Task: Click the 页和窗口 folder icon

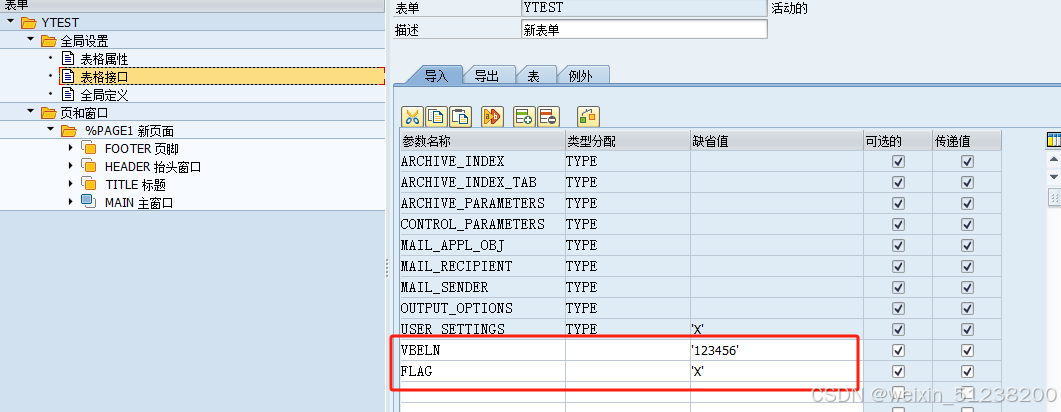Action: coord(48,112)
